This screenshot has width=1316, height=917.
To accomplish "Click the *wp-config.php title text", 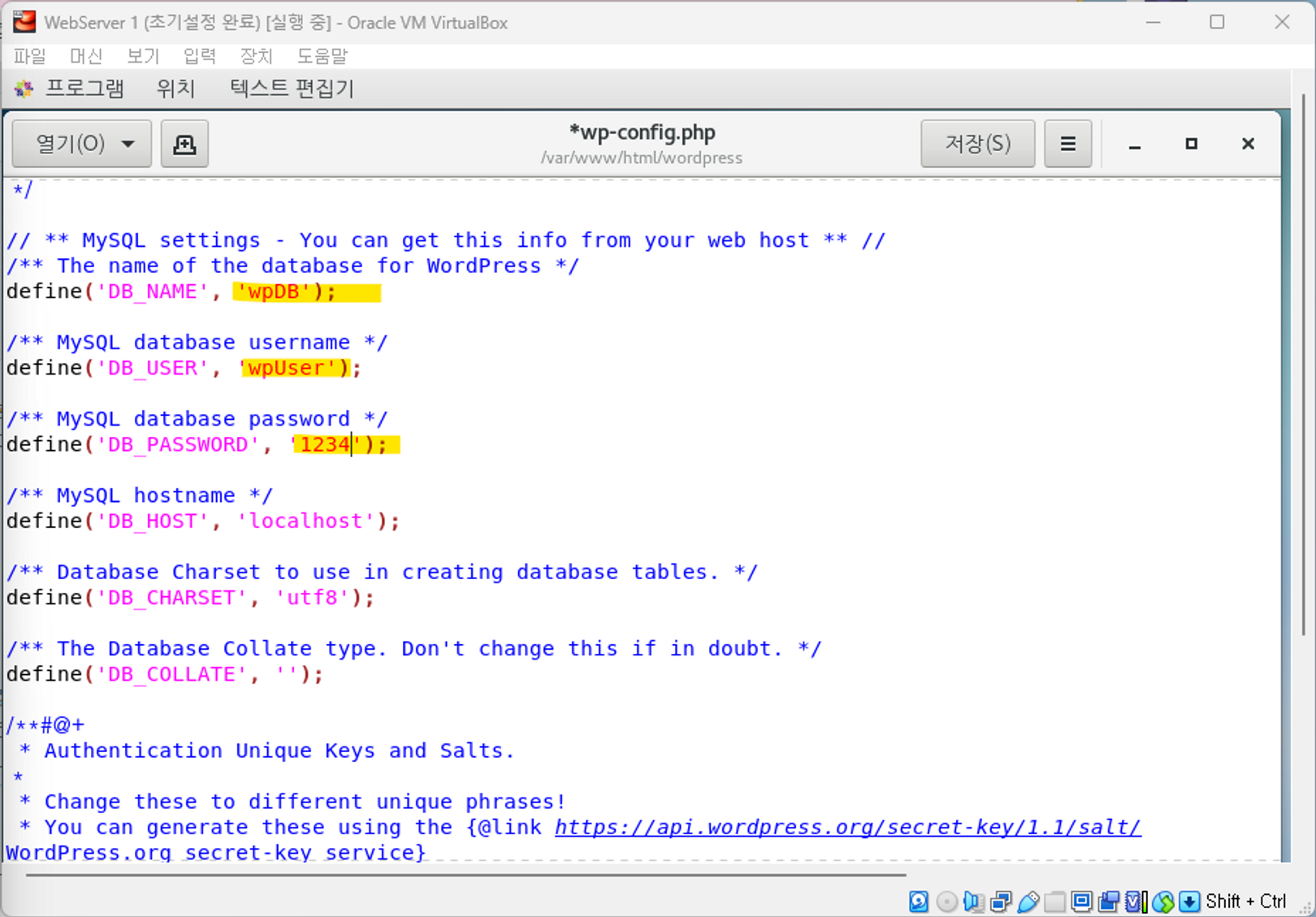I will pyautogui.click(x=642, y=132).
